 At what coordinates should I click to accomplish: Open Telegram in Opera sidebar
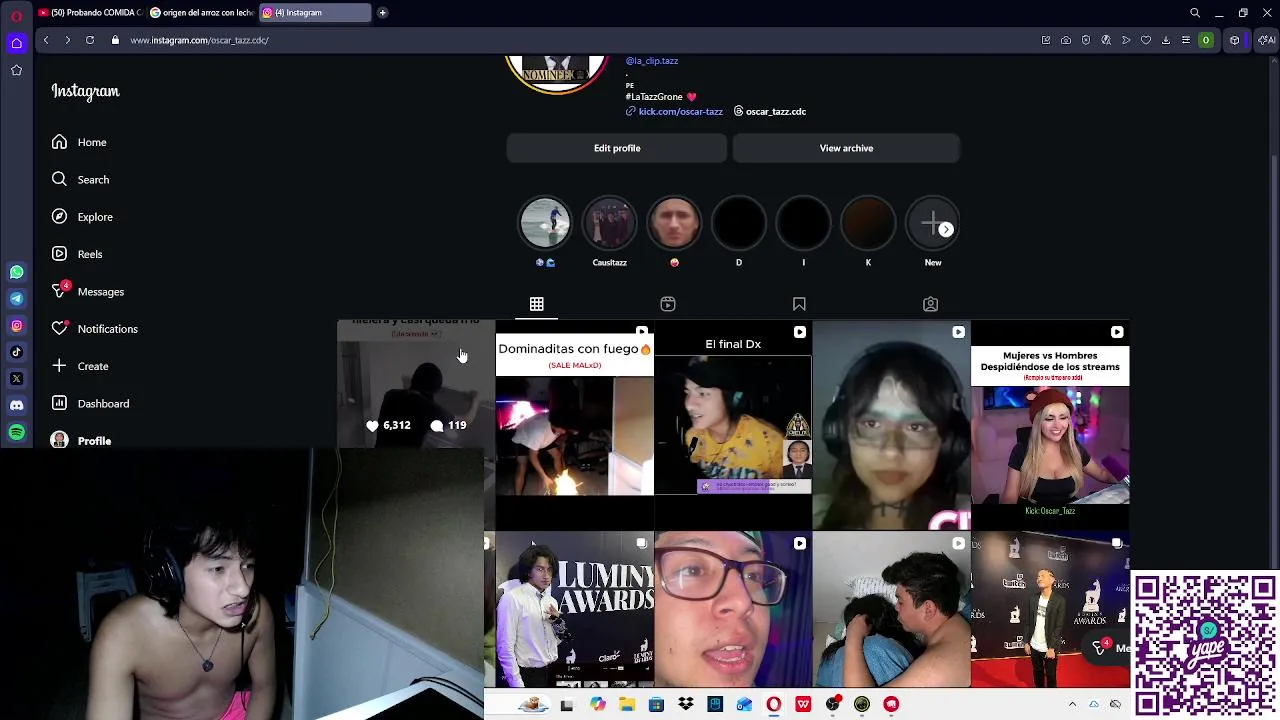16,298
